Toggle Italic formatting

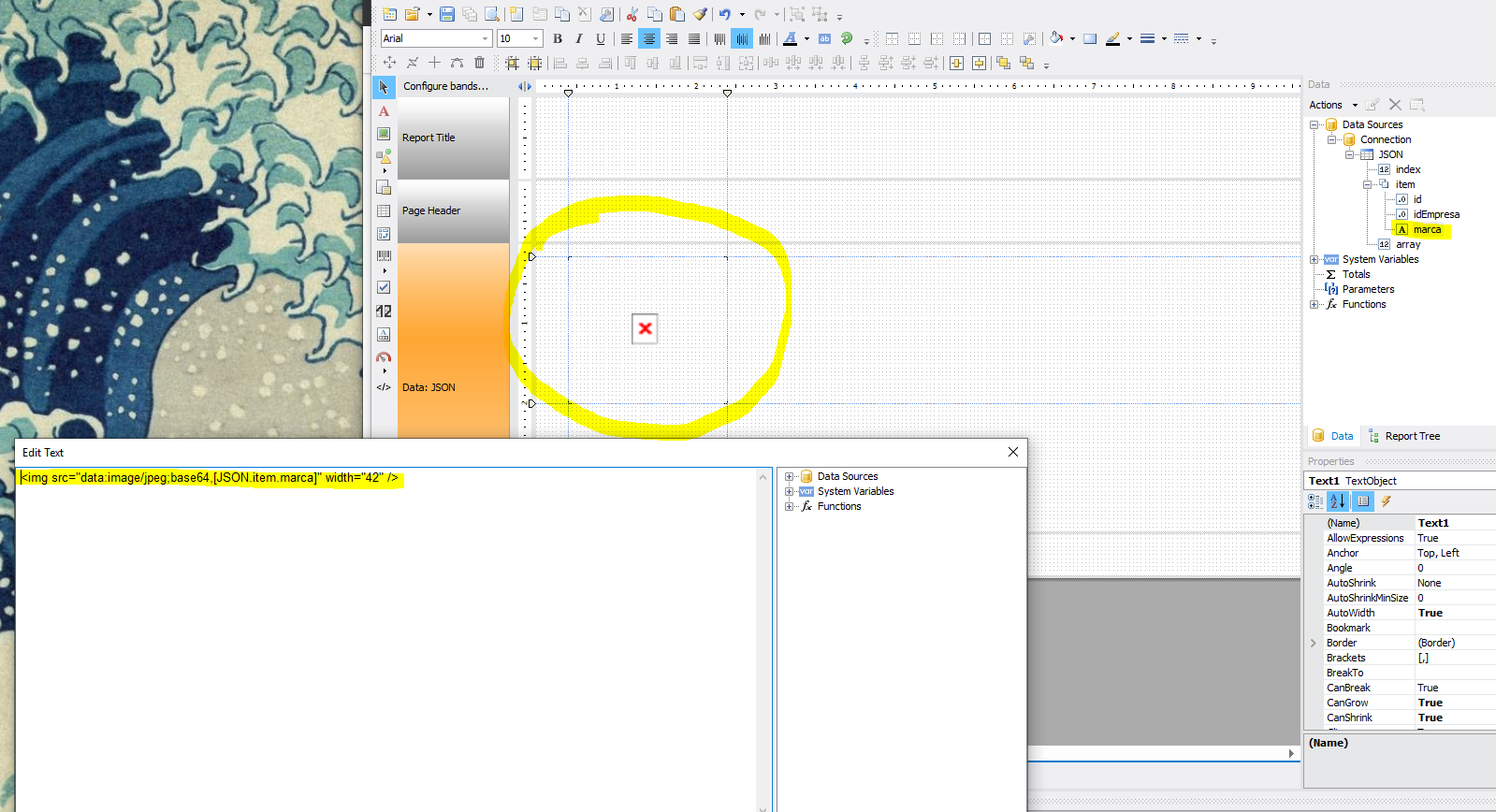pos(579,38)
